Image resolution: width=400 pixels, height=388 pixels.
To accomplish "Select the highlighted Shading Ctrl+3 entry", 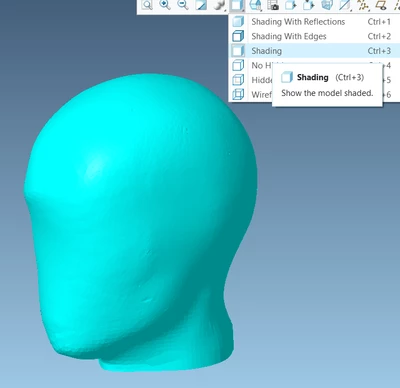I will (x=315, y=51).
